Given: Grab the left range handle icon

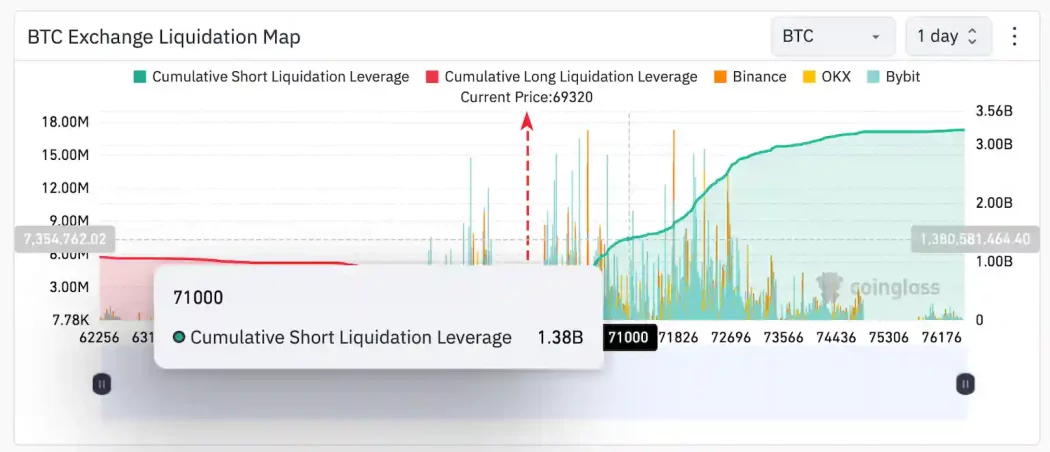Looking at the screenshot, I should 101,383.
